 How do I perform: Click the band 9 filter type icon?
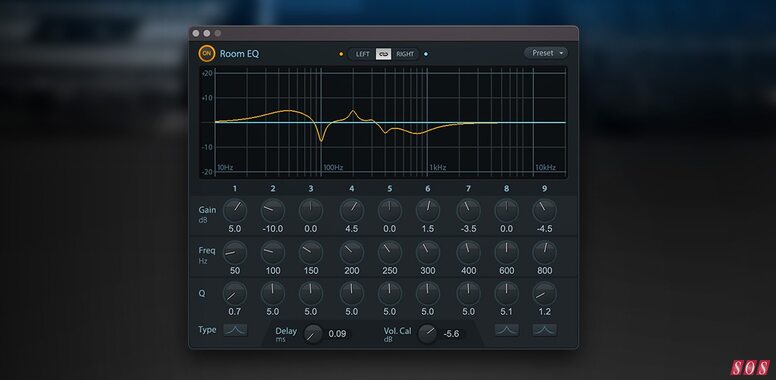point(544,330)
